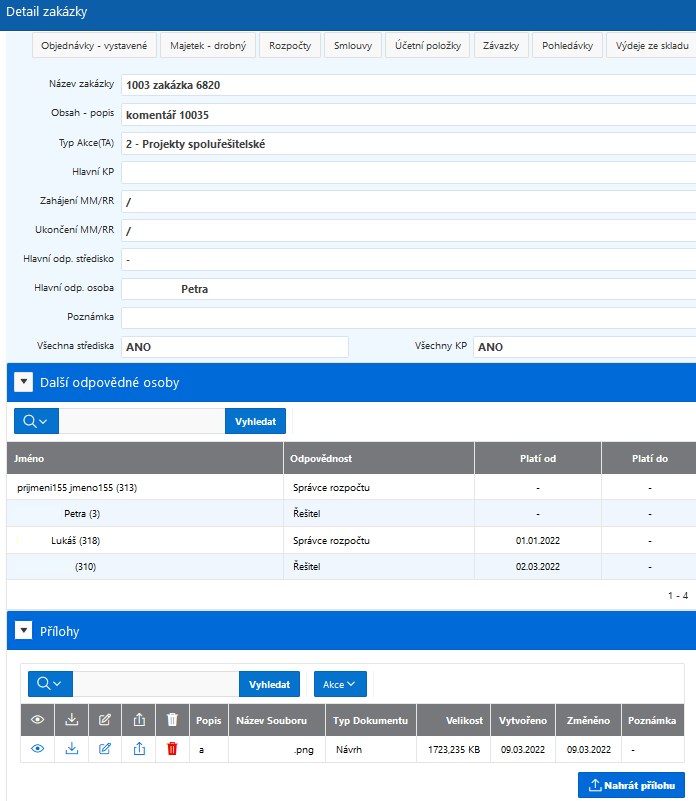Click the eye icon in the attachments table header
Image resolution: width=696 pixels, height=801 pixels.
pyautogui.click(x=37, y=720)
